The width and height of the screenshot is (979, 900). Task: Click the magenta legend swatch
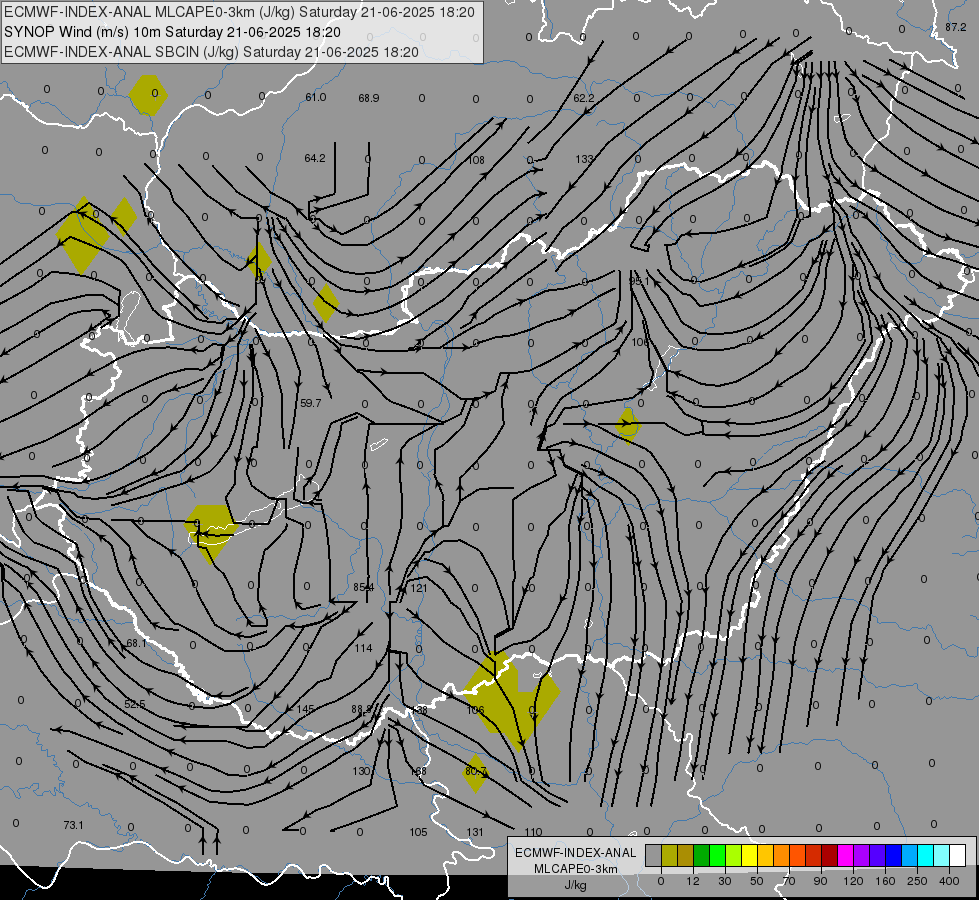pyautogui.click(x=845, y=856)
